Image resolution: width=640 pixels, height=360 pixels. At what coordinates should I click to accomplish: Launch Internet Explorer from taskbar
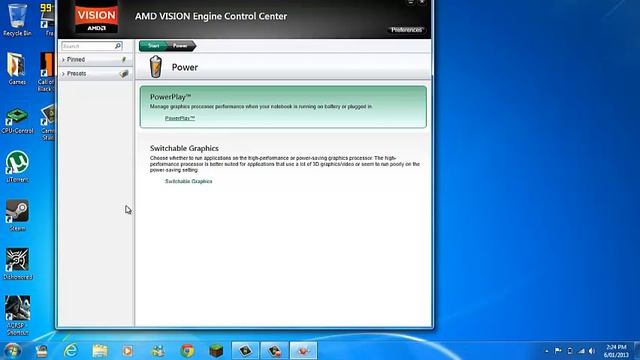[x=71, y=351]
